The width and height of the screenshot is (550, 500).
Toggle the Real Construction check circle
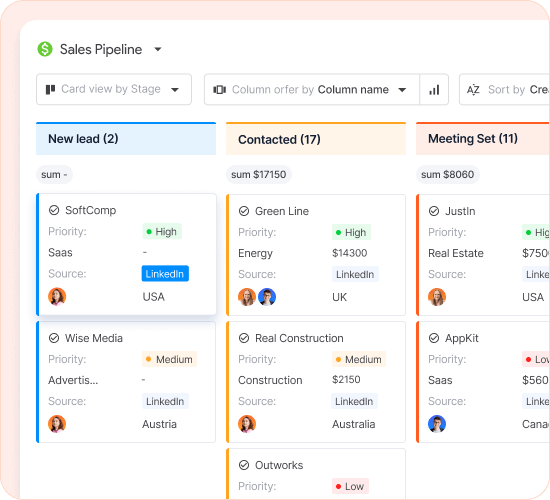point(244,338)
